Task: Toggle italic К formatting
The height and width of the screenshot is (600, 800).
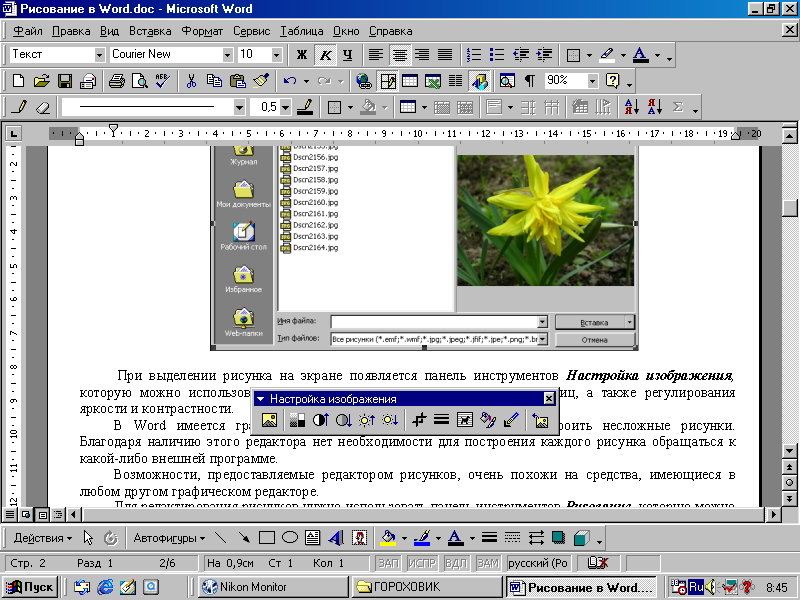Action: [x=325, y=55]
